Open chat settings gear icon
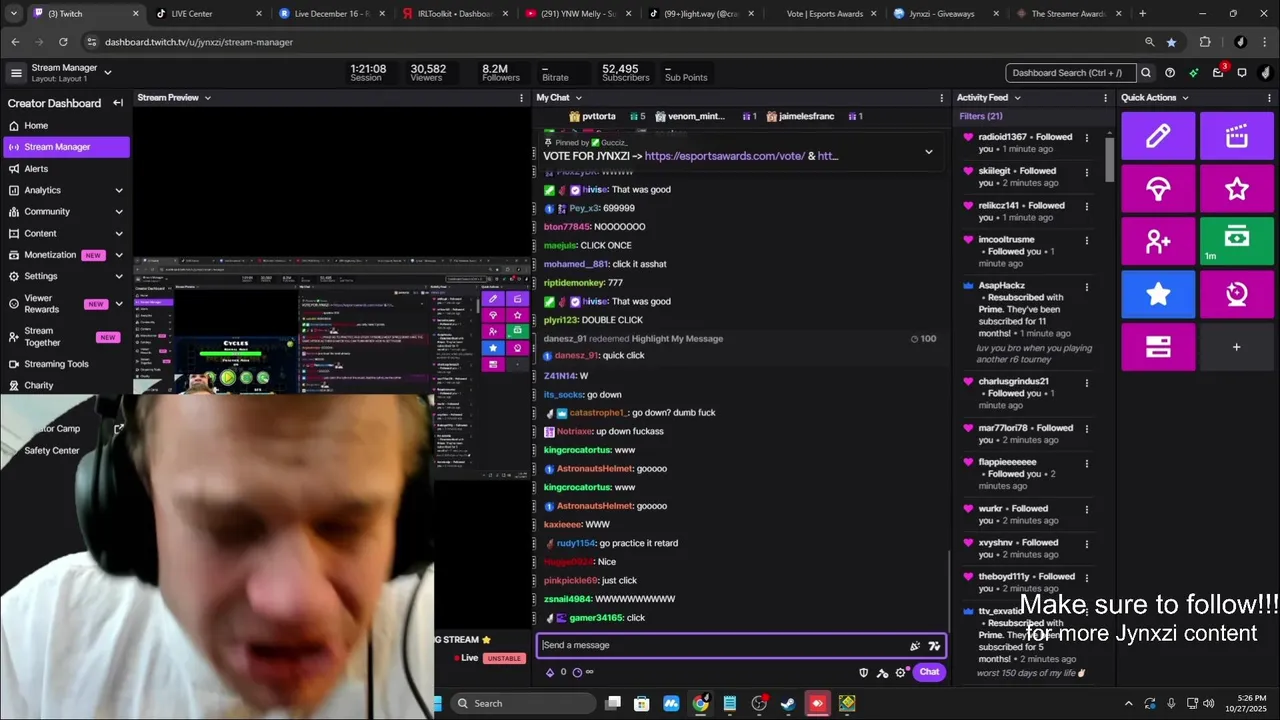The height and width of the screenshot is (720, 1280). click(900, 673)
